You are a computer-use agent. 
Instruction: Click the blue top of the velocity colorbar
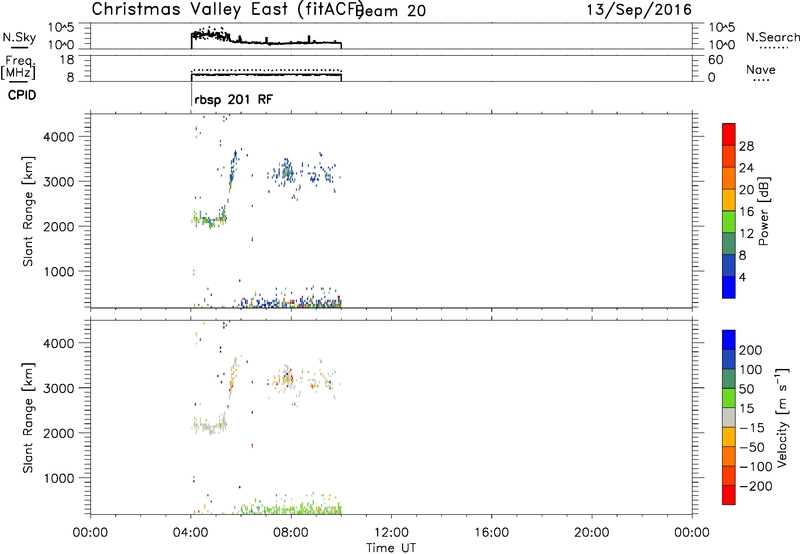point(729,340)
